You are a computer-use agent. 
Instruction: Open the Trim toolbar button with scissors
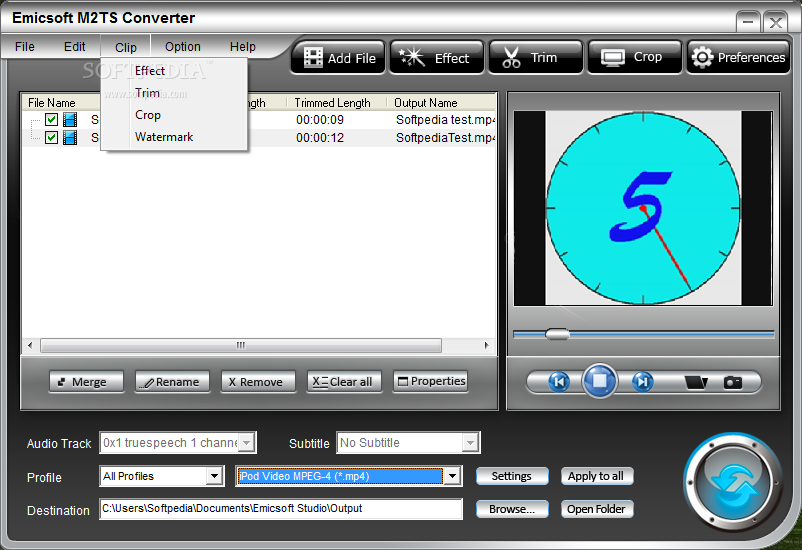[x=536, y=58]
